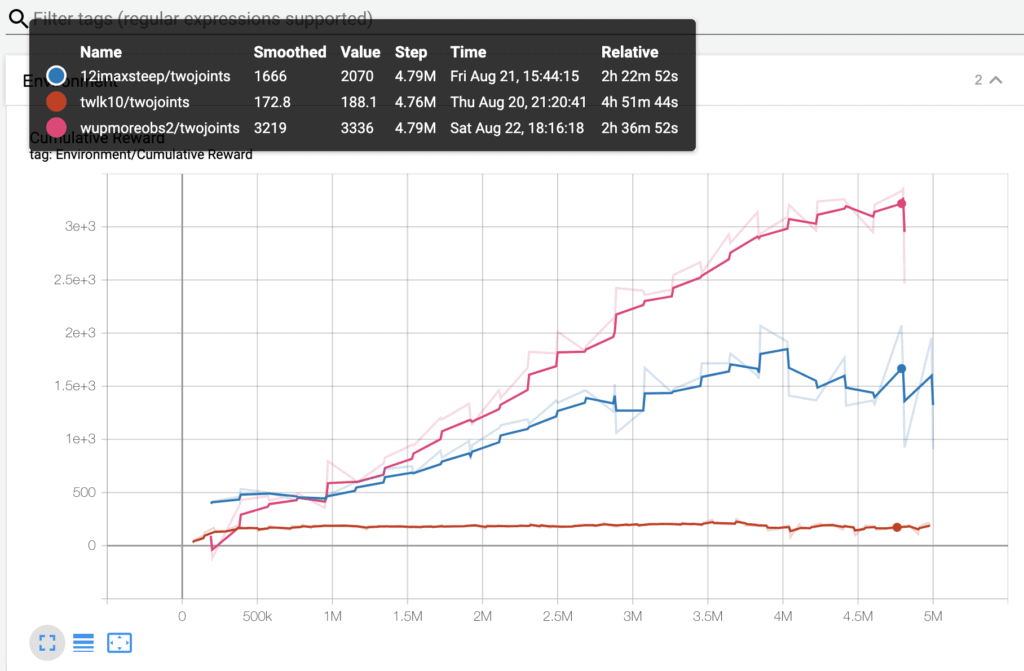Click the fit domain to data icon
Viewport: 1024px width, 671px height.
[x=120, y=643]
